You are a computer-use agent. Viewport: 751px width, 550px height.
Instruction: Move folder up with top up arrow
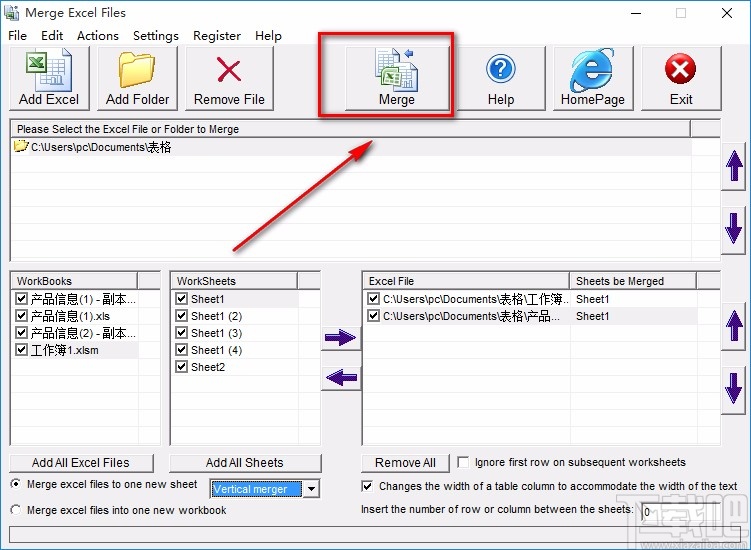point(734,165)
